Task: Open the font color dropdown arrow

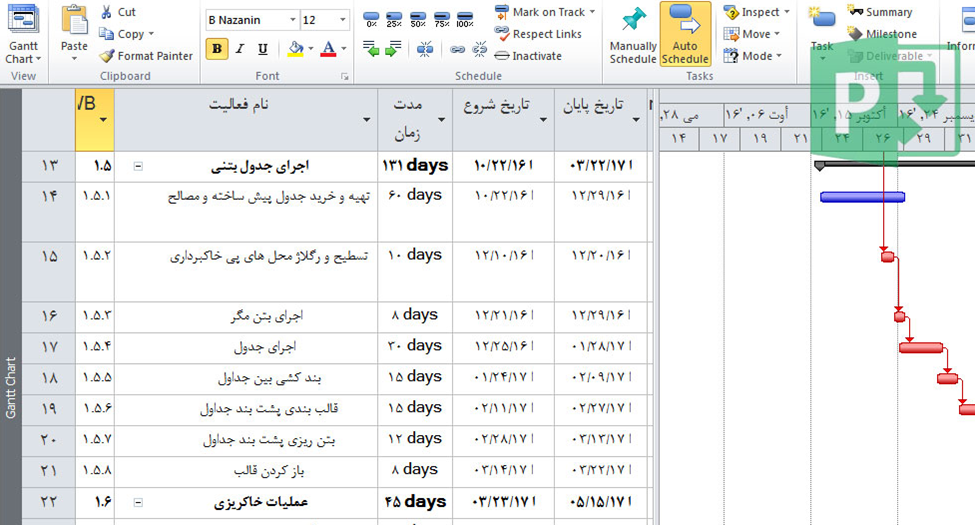Action: [344, 49]
